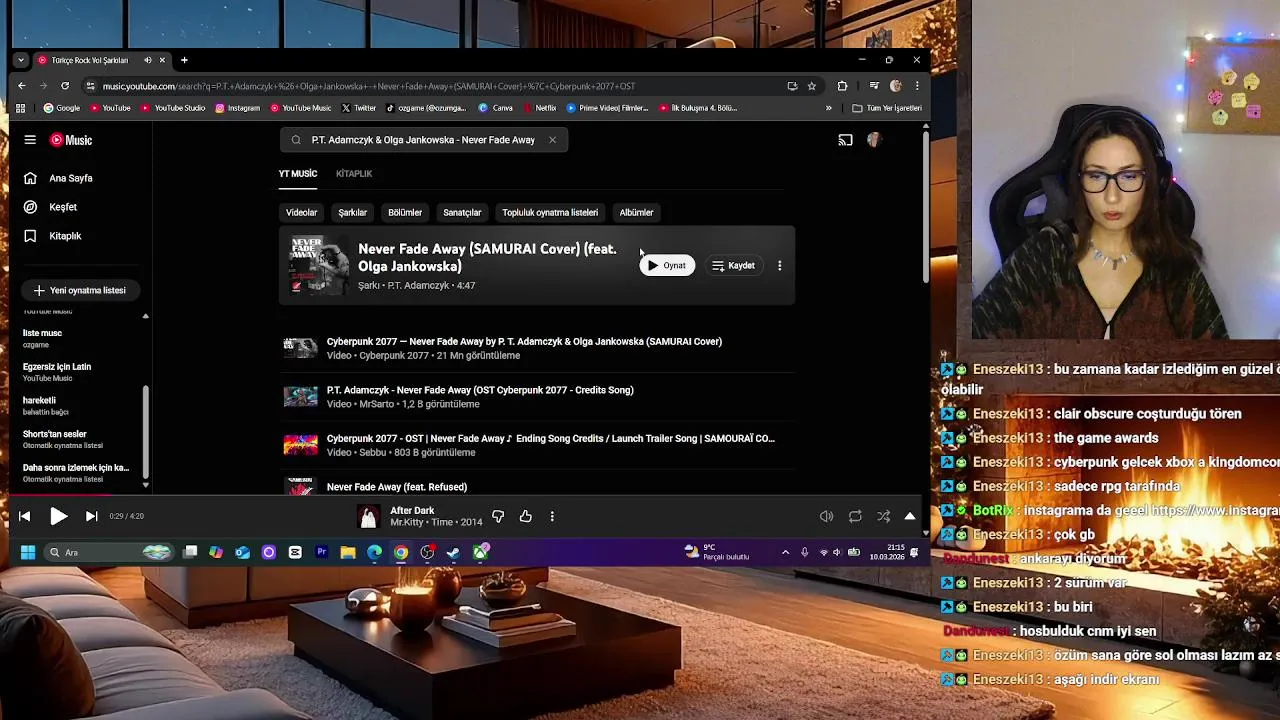
Task: Open more options for the playing track
Action: [x=552, y=516]
